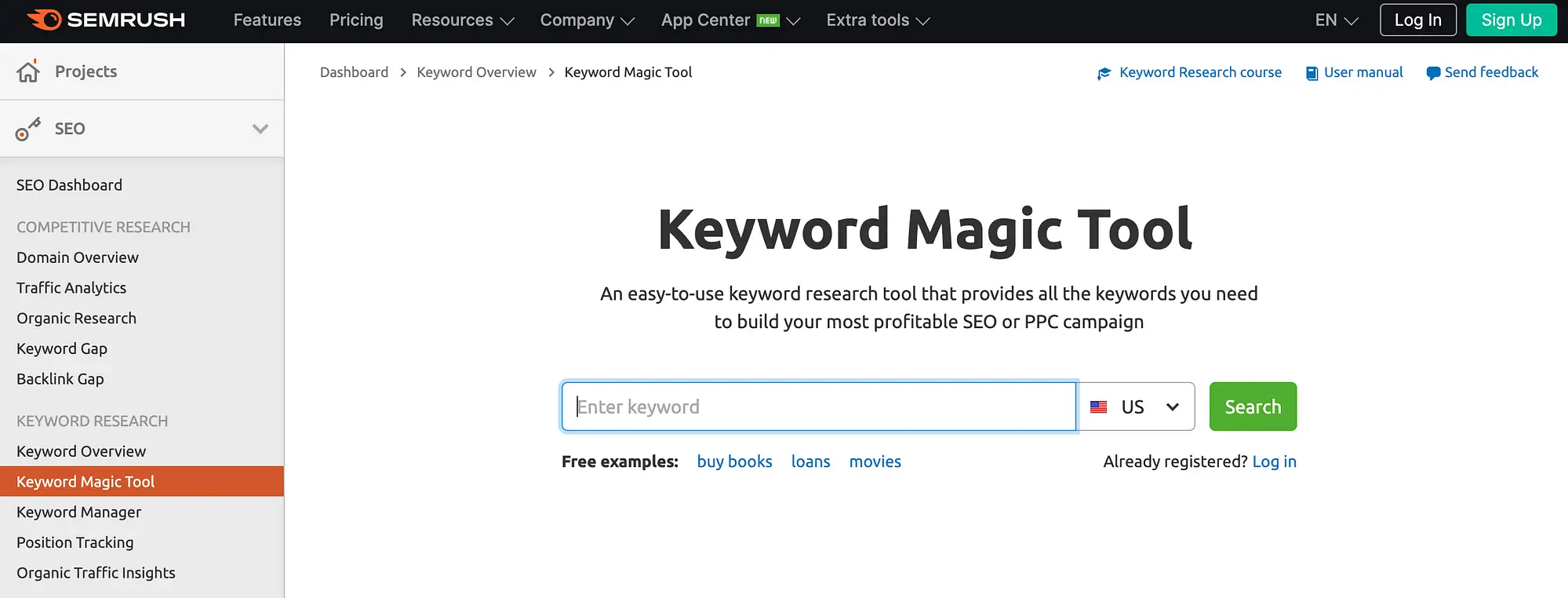Click the Keyword Overview breadcrumb link
This screenshot has width=1568, height=598.
coord(476,72)
